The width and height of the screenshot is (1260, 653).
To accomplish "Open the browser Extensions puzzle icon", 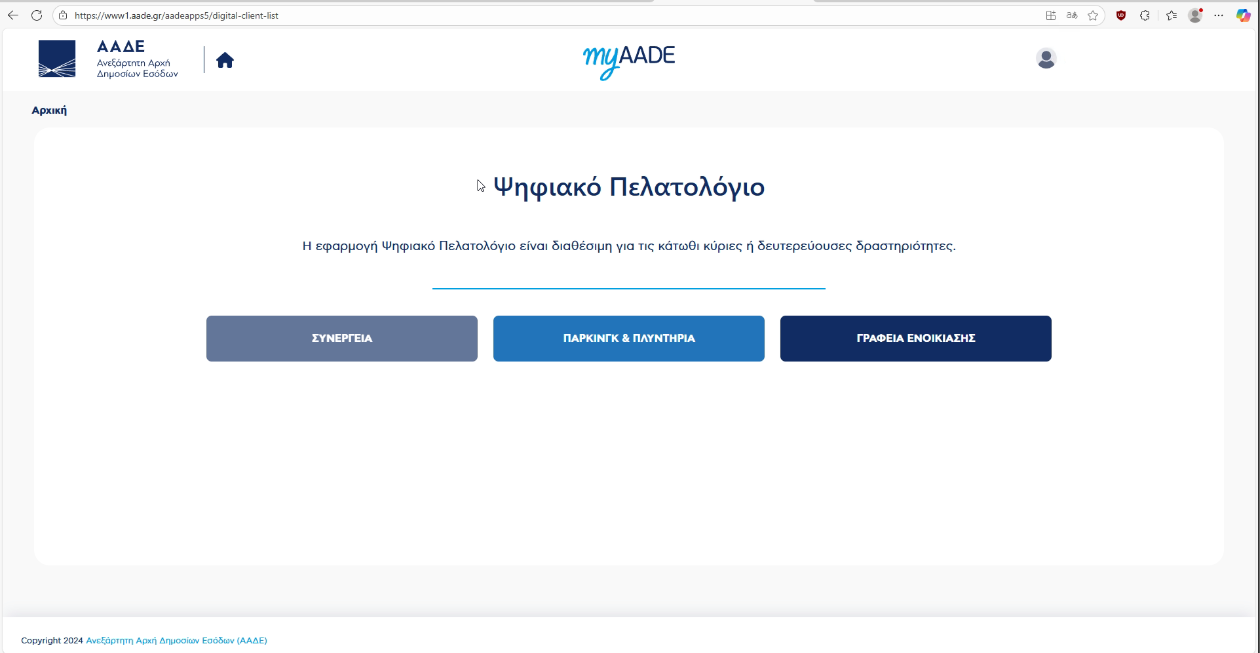I will (x=1145, y=15).
